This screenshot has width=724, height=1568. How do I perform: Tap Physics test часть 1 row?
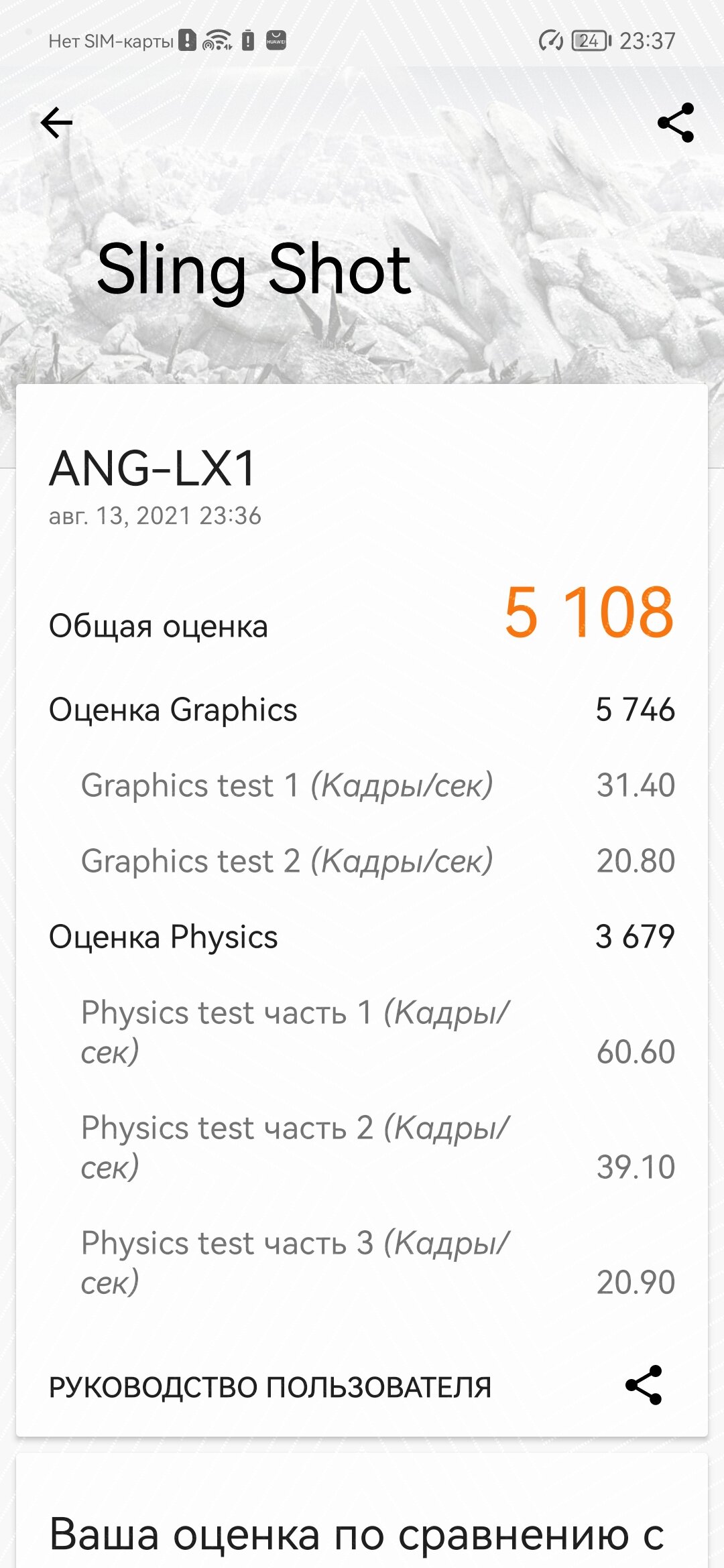(378, 1032)
